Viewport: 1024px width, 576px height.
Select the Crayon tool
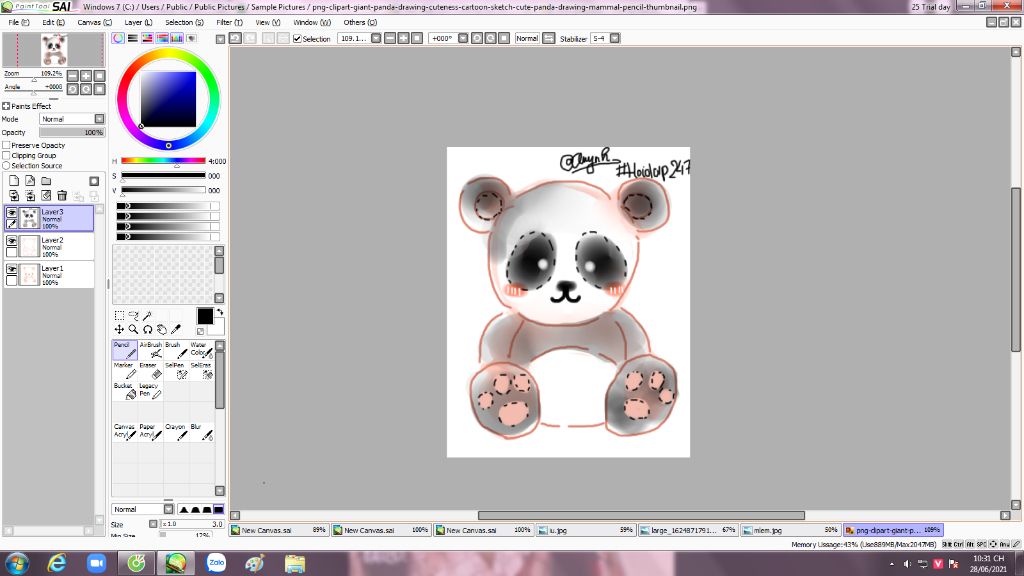tap(176, 432)
